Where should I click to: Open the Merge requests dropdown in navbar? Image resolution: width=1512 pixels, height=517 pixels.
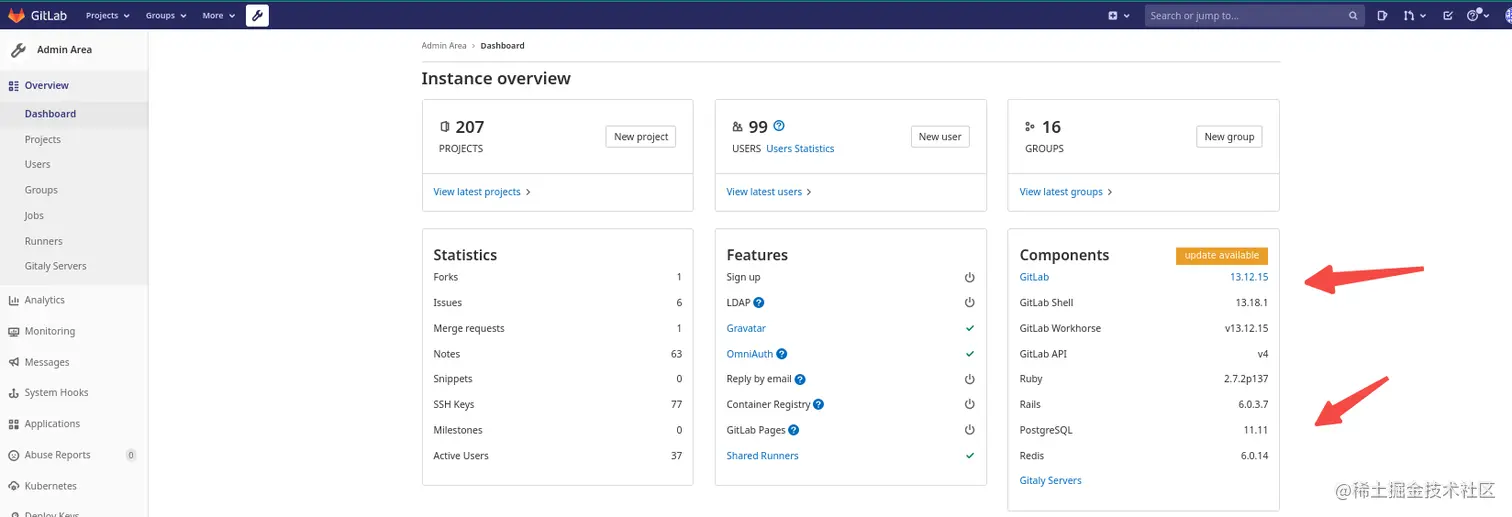pos(1414,16)
